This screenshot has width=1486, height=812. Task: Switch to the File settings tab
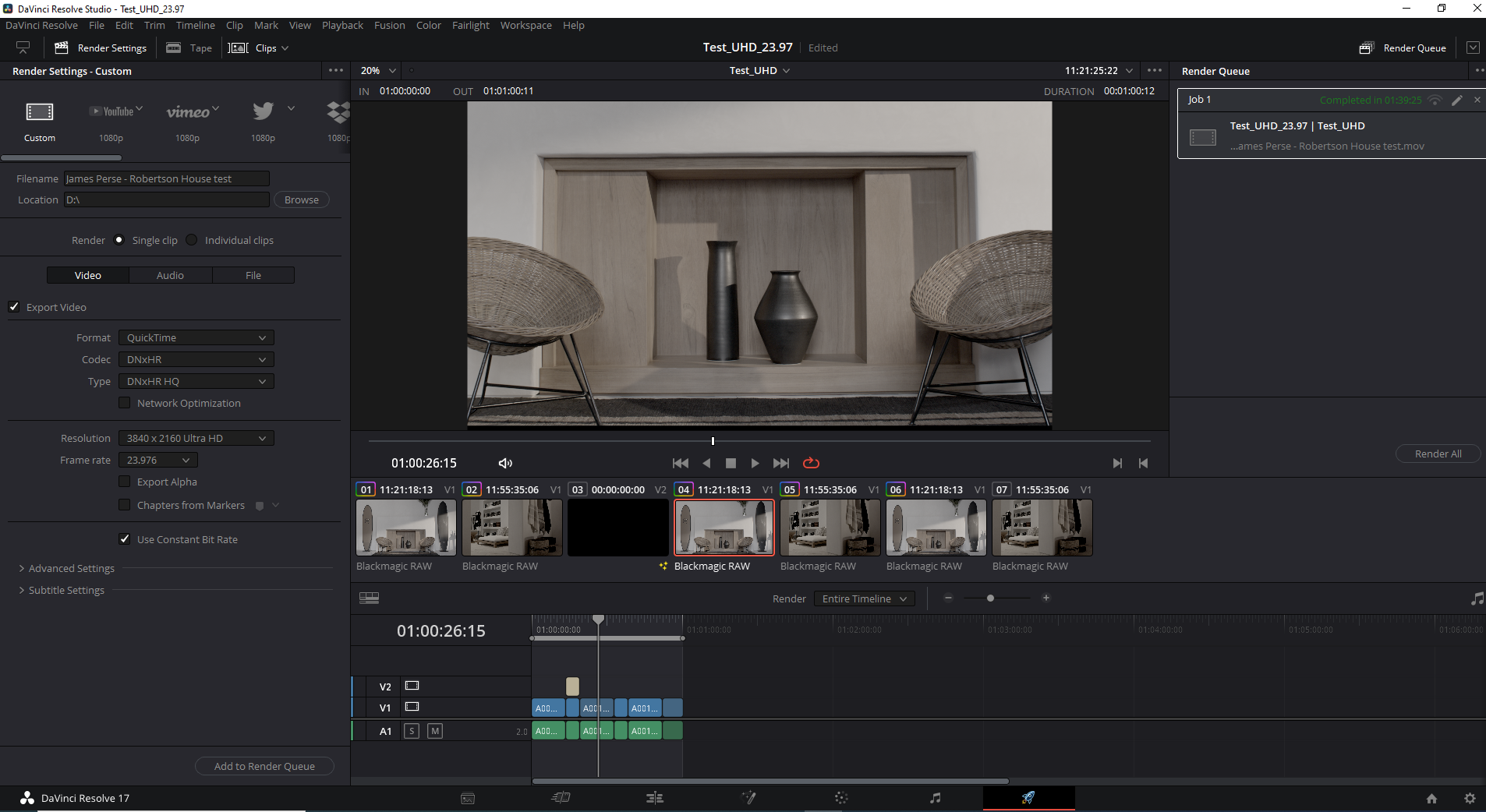tap(253, 275)
